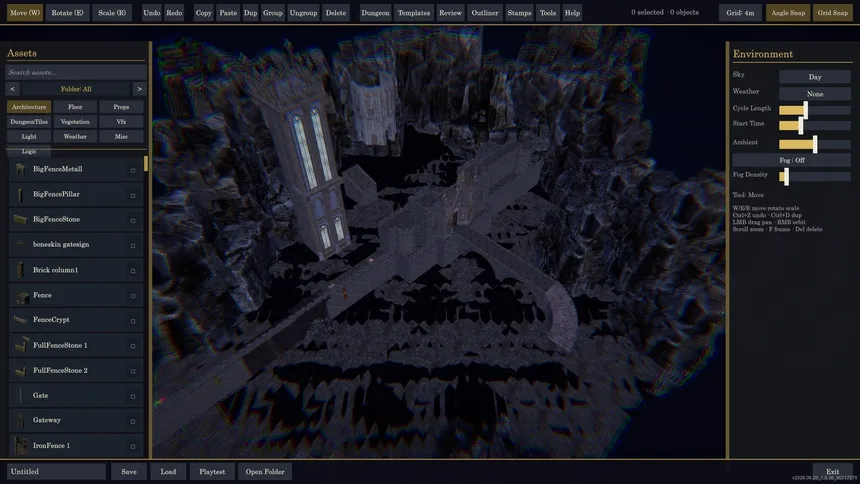Switch to the Vegetation asset category
The height and width of the screenshot is (484, 860).
click(x=75, y=122)
